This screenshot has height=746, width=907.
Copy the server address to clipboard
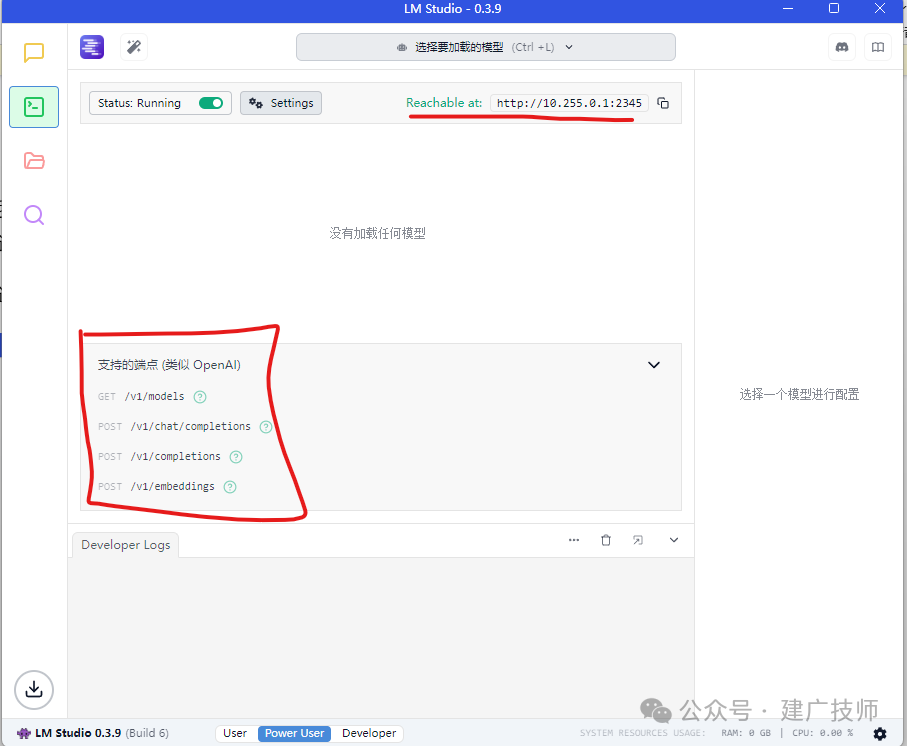[x=663, y=103]
